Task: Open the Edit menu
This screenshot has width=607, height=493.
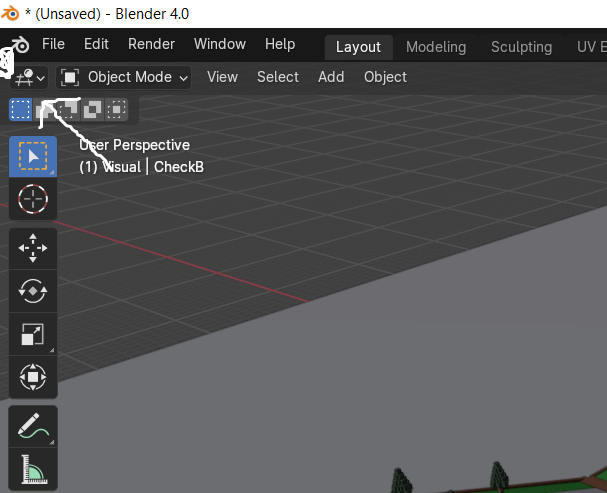Action: pyautogui.click(x=96, y=44)
